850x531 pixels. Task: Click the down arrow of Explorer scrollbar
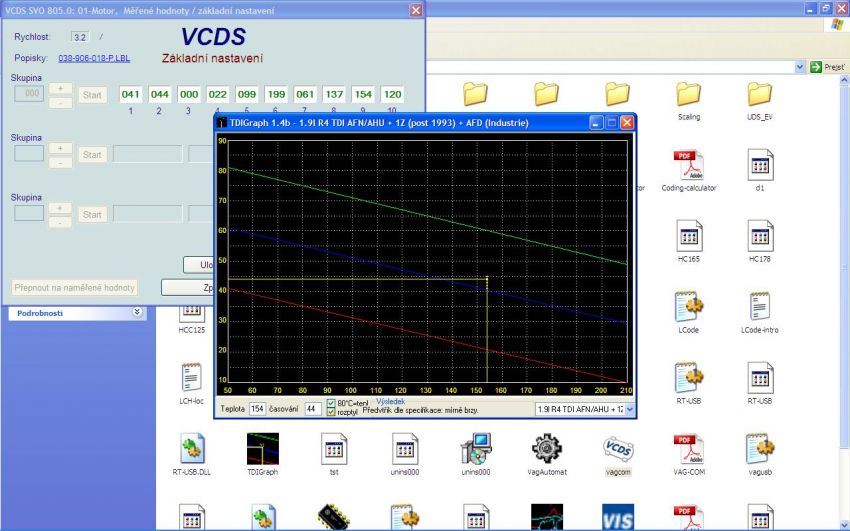pos(845,526)
